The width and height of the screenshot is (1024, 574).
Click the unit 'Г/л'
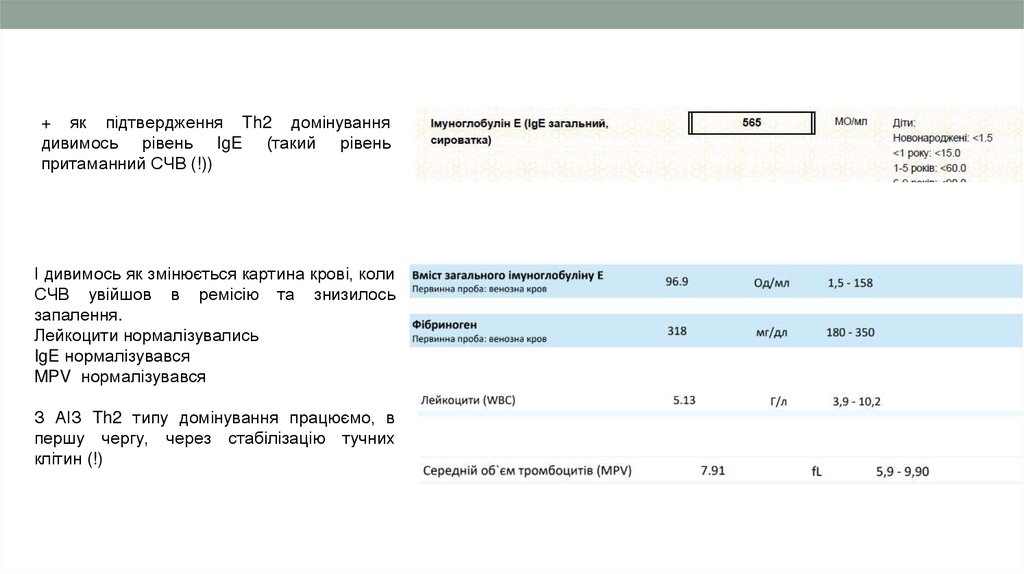pyautogui.click(x=778, y=402)
